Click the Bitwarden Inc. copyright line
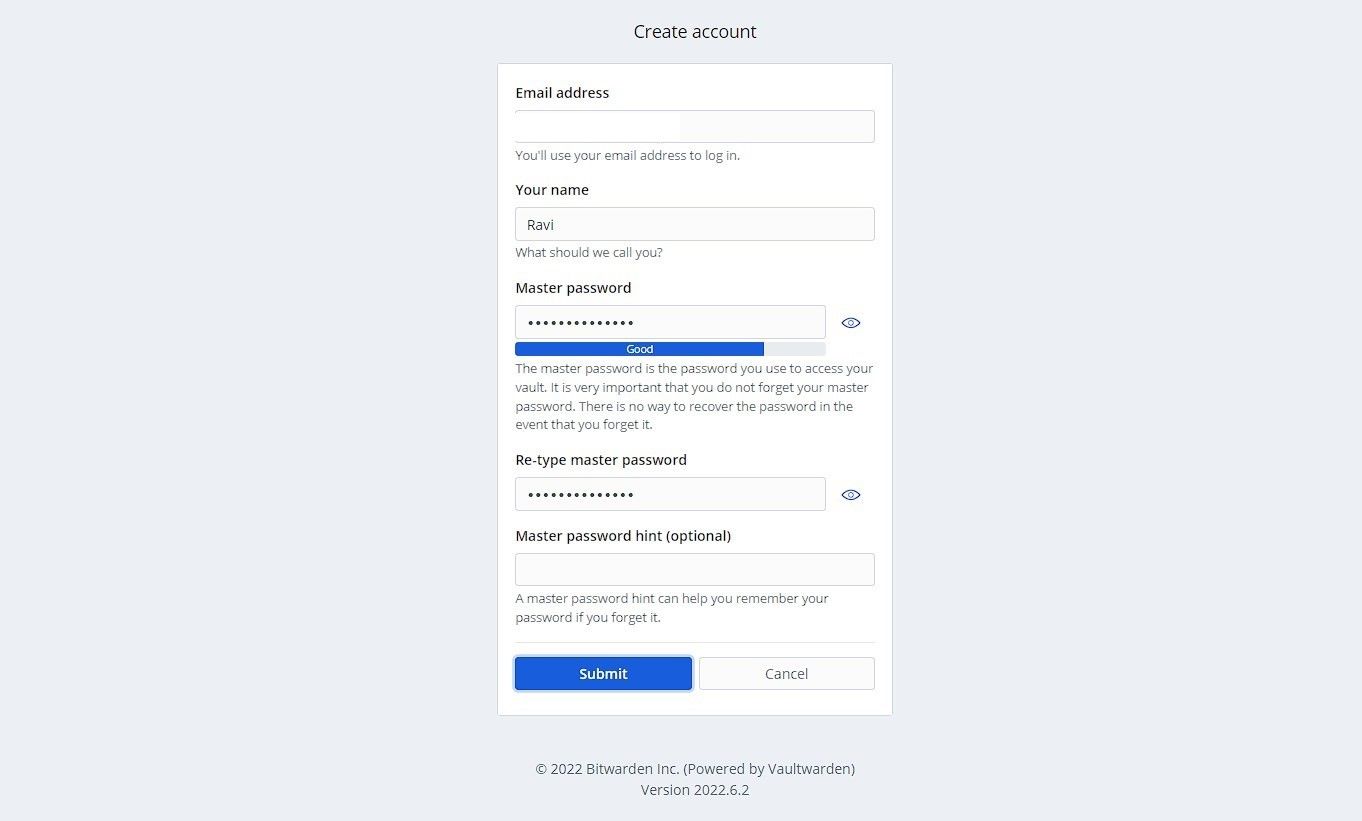This screenshot has width=1362, height=821. tap(695, 769)
